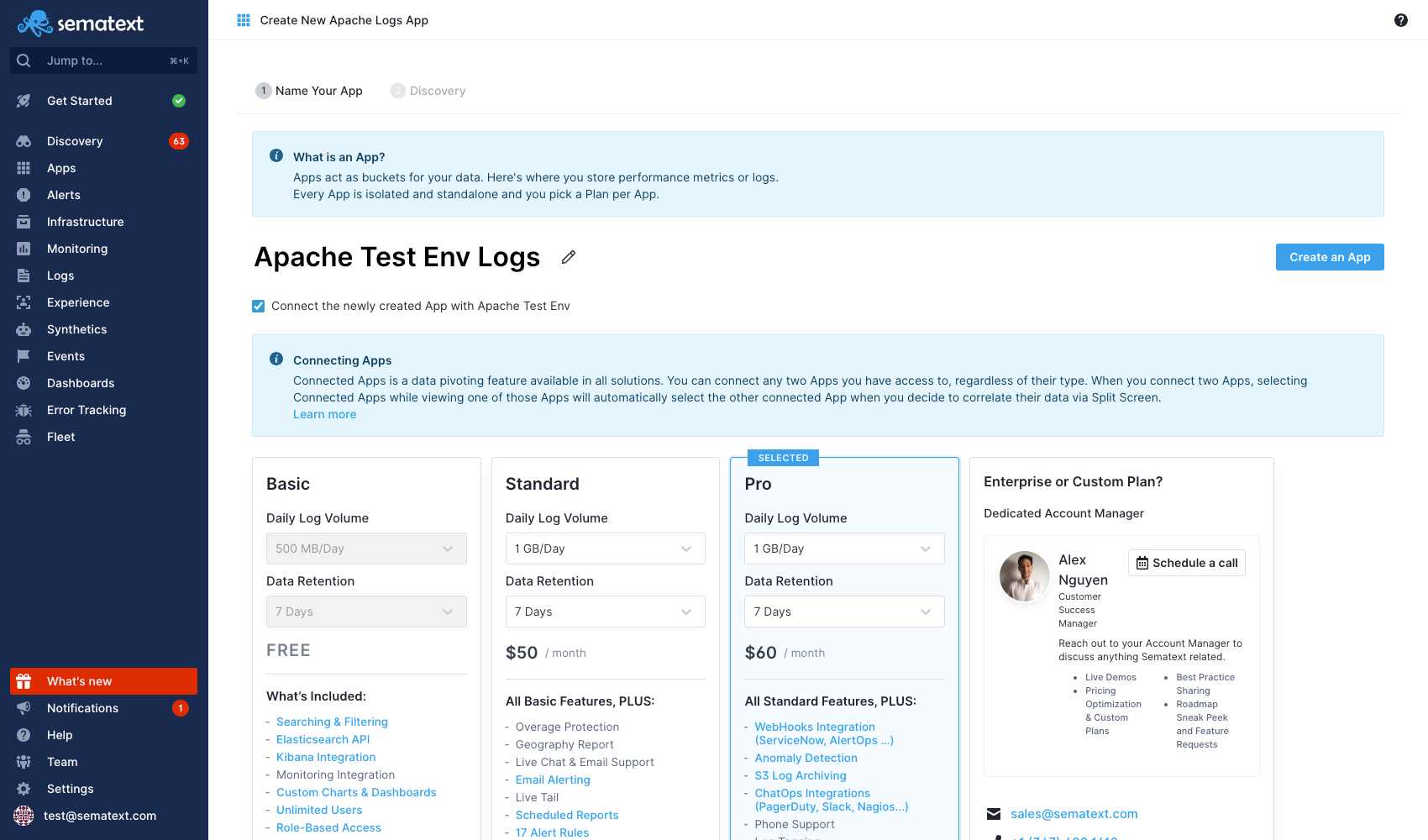Open Error Tracking in the sidebar menu
1428x840 pixels.
[x=103, y=410]
